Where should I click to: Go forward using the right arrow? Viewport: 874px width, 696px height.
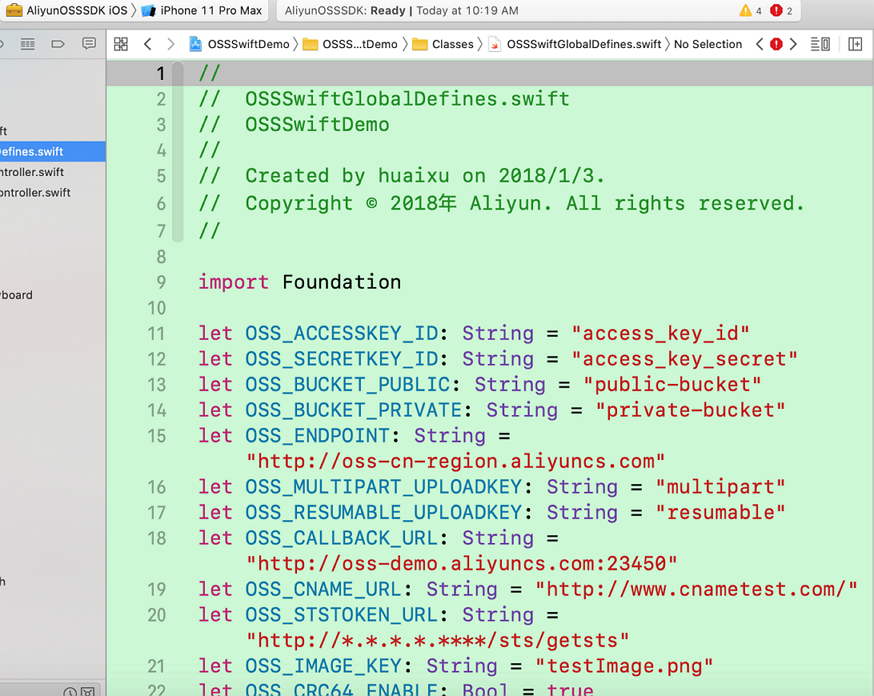(x=171, y=44)
